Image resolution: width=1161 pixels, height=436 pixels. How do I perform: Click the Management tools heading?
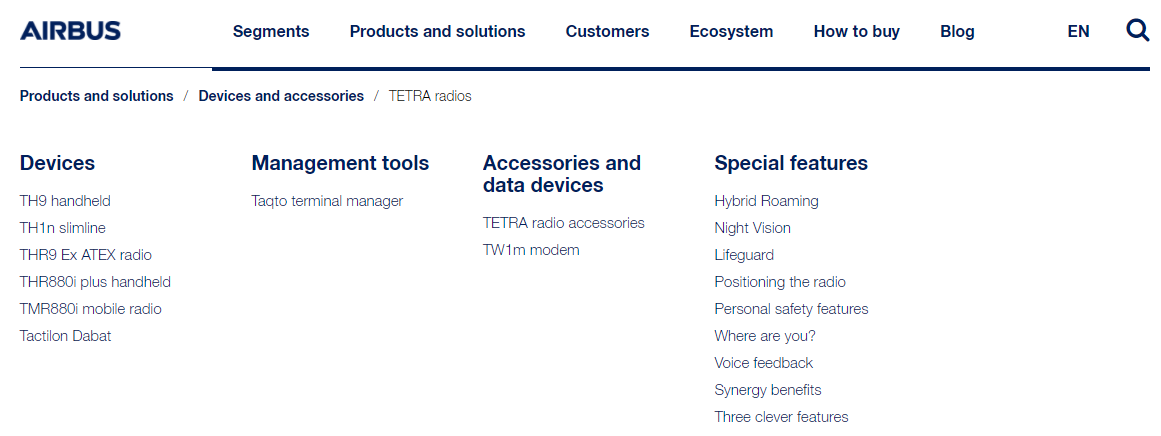(340, 163)
